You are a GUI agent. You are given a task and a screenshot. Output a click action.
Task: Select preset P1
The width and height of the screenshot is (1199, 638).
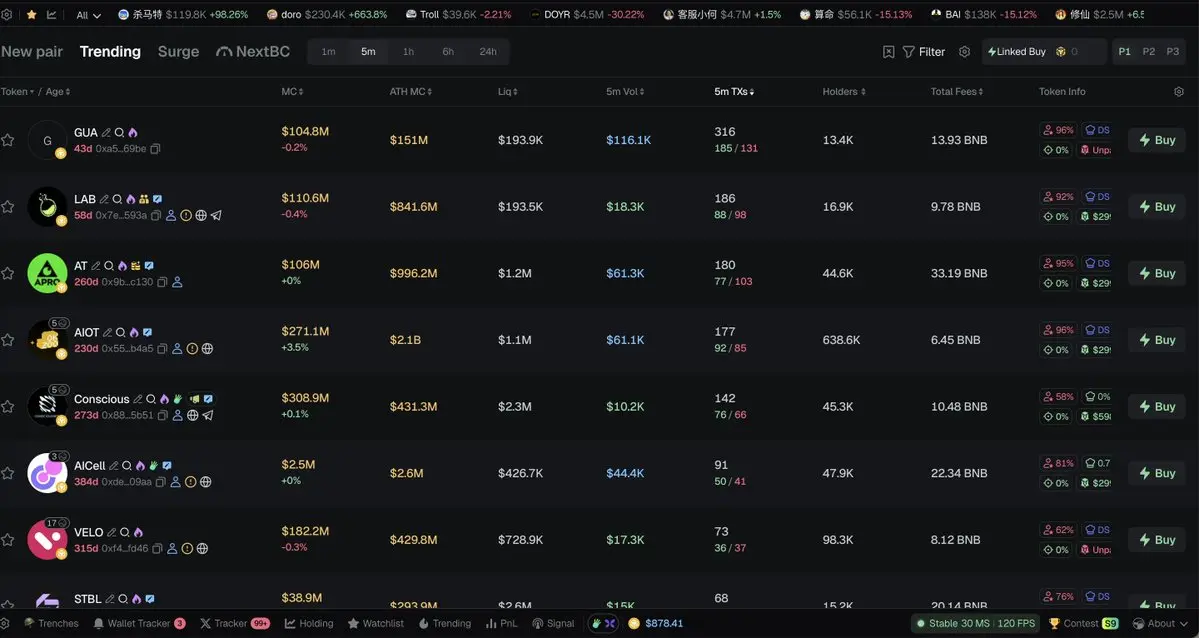coord(1125,51)
